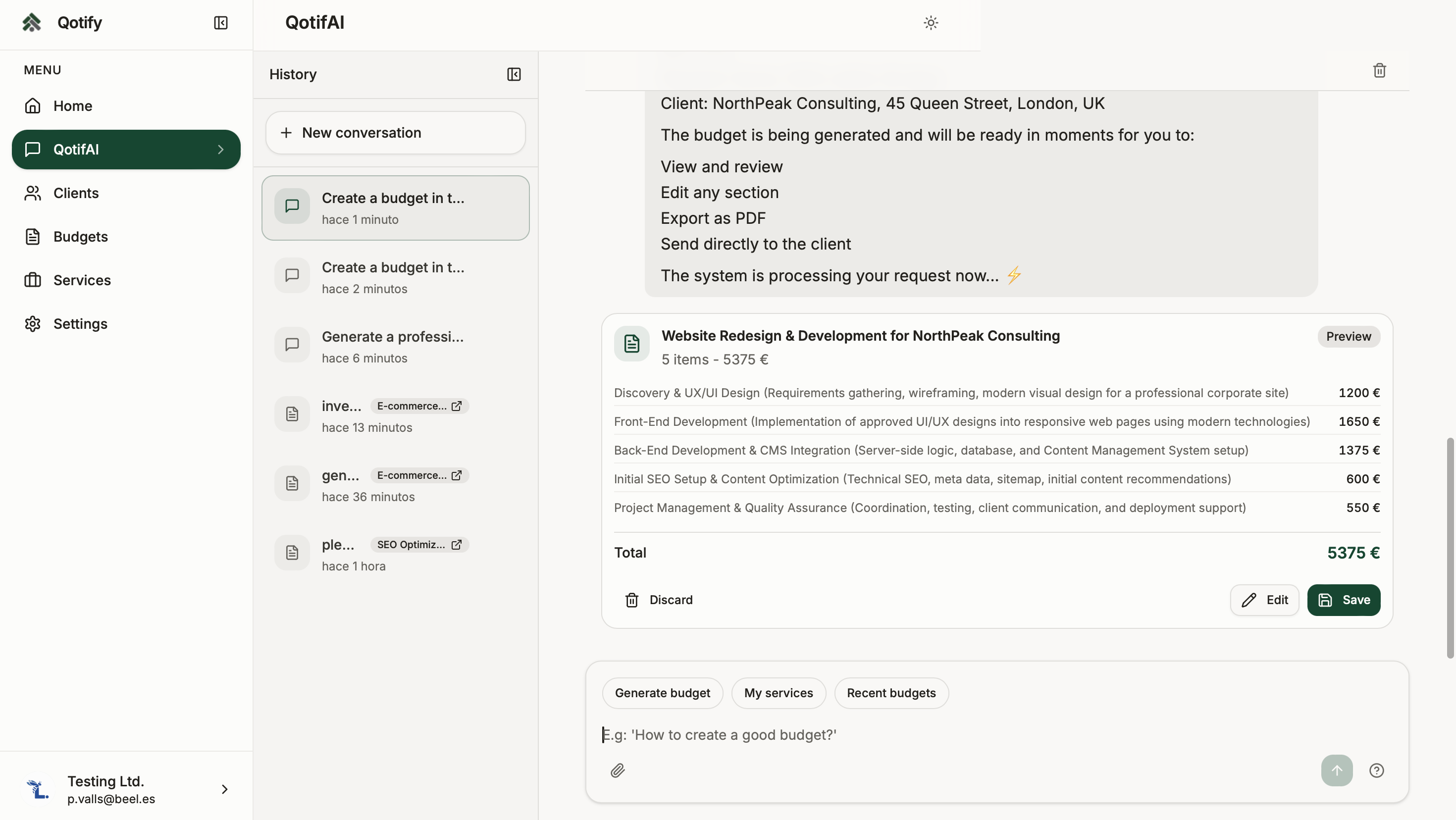1456x820 pixels.
Task: Click the paperclip attachment icon in chat input
Action: pyautogui.click(x=618, y=770)
